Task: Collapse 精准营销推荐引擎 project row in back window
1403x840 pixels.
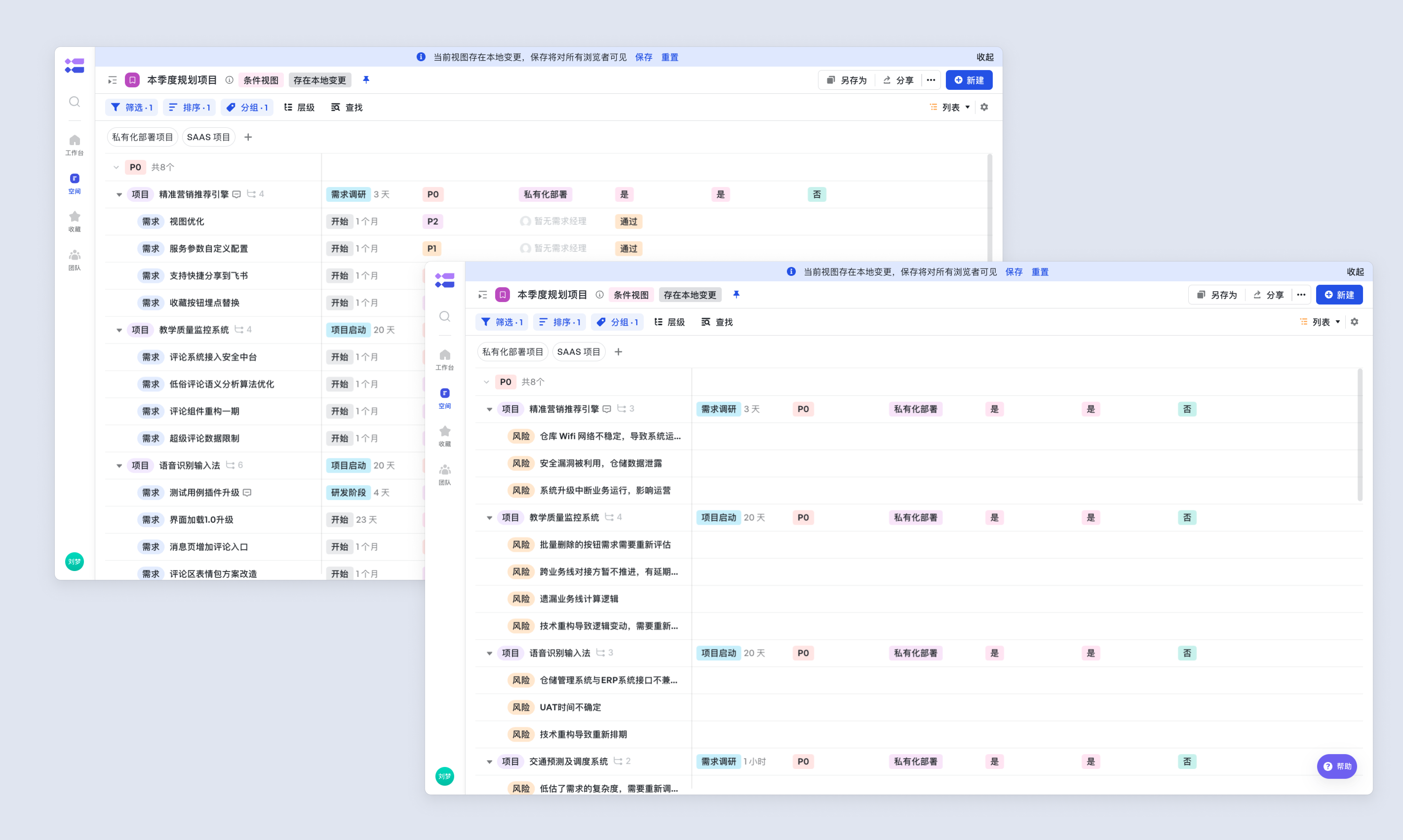Action: tap(119, 195)
